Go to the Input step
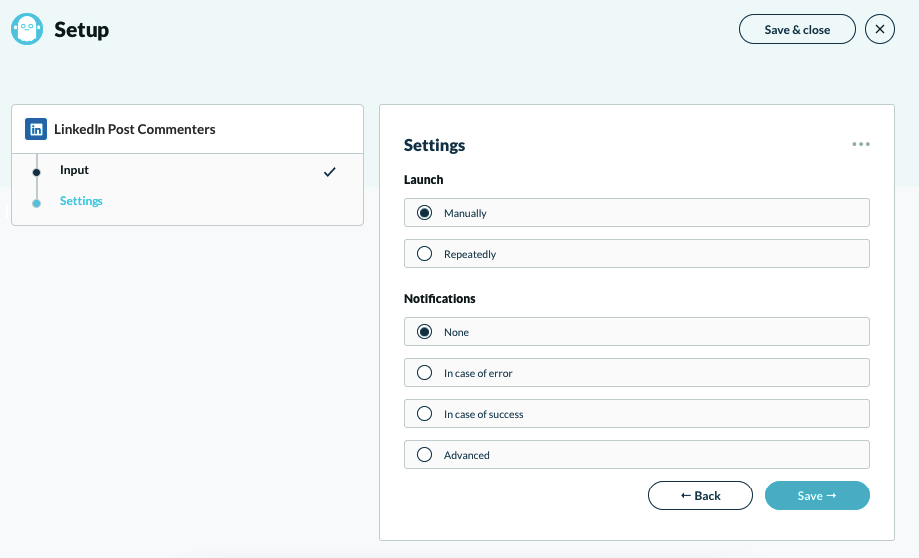The image size is (919, 558). tap(74, 170)
